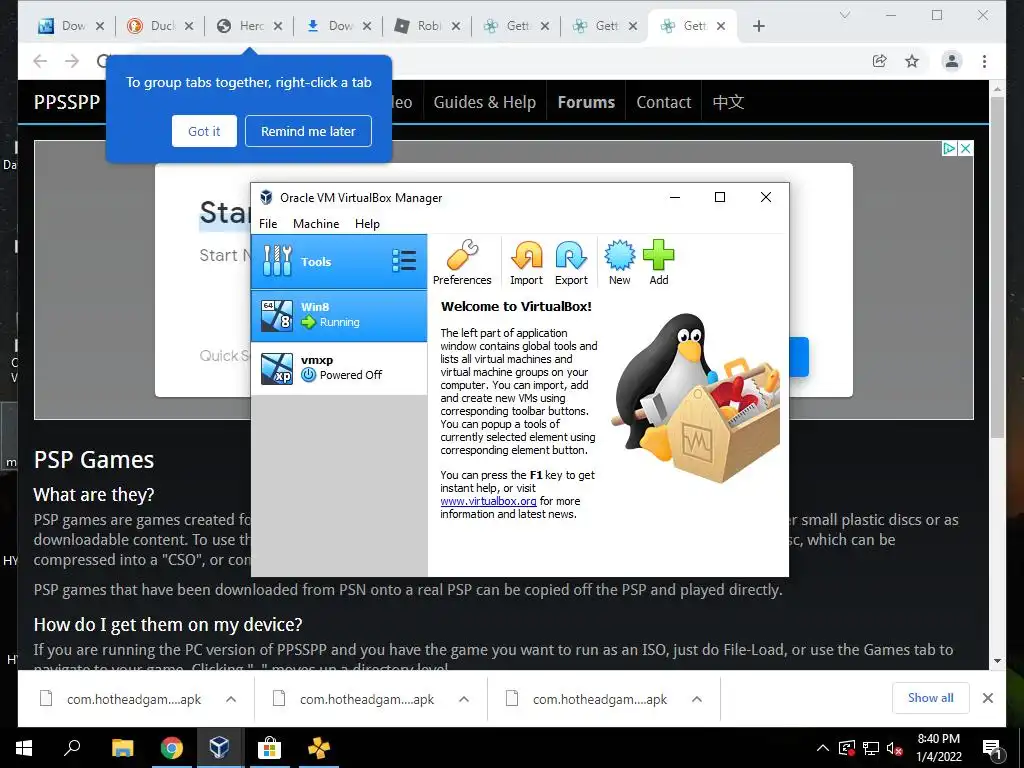Click the green Add machine icon

pos(658,263)
